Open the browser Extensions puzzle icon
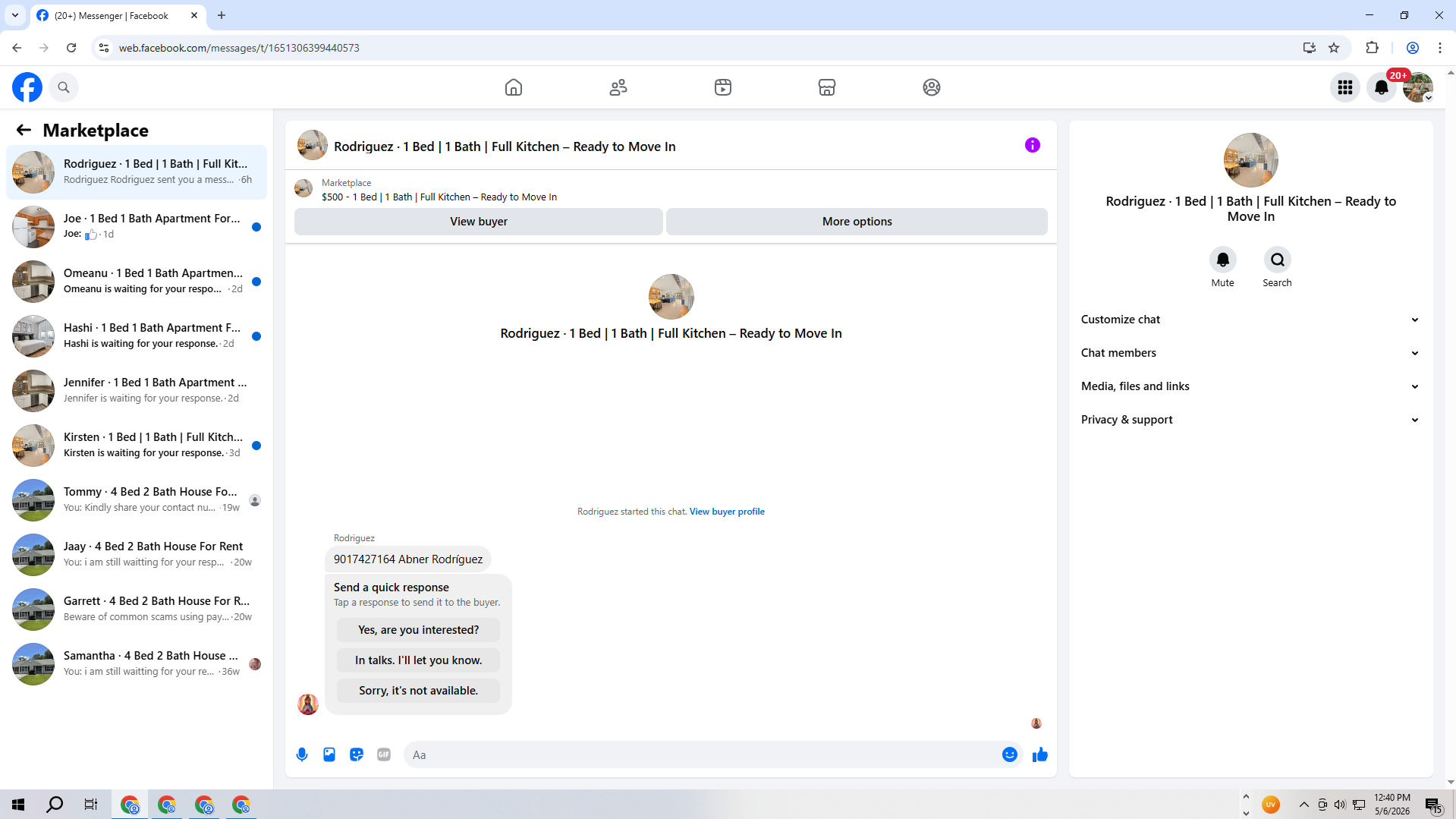The image size is (1456, 819). click(x=1372, y=48)
